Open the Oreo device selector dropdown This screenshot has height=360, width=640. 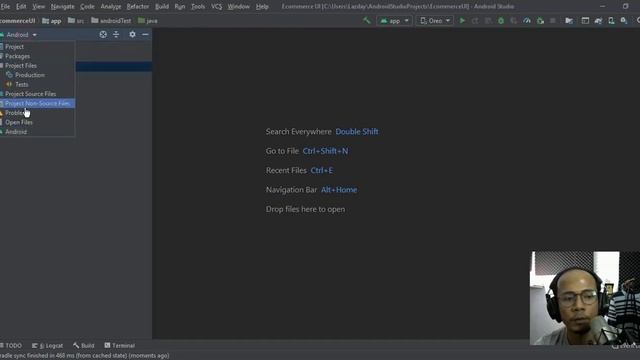point(435,21)
